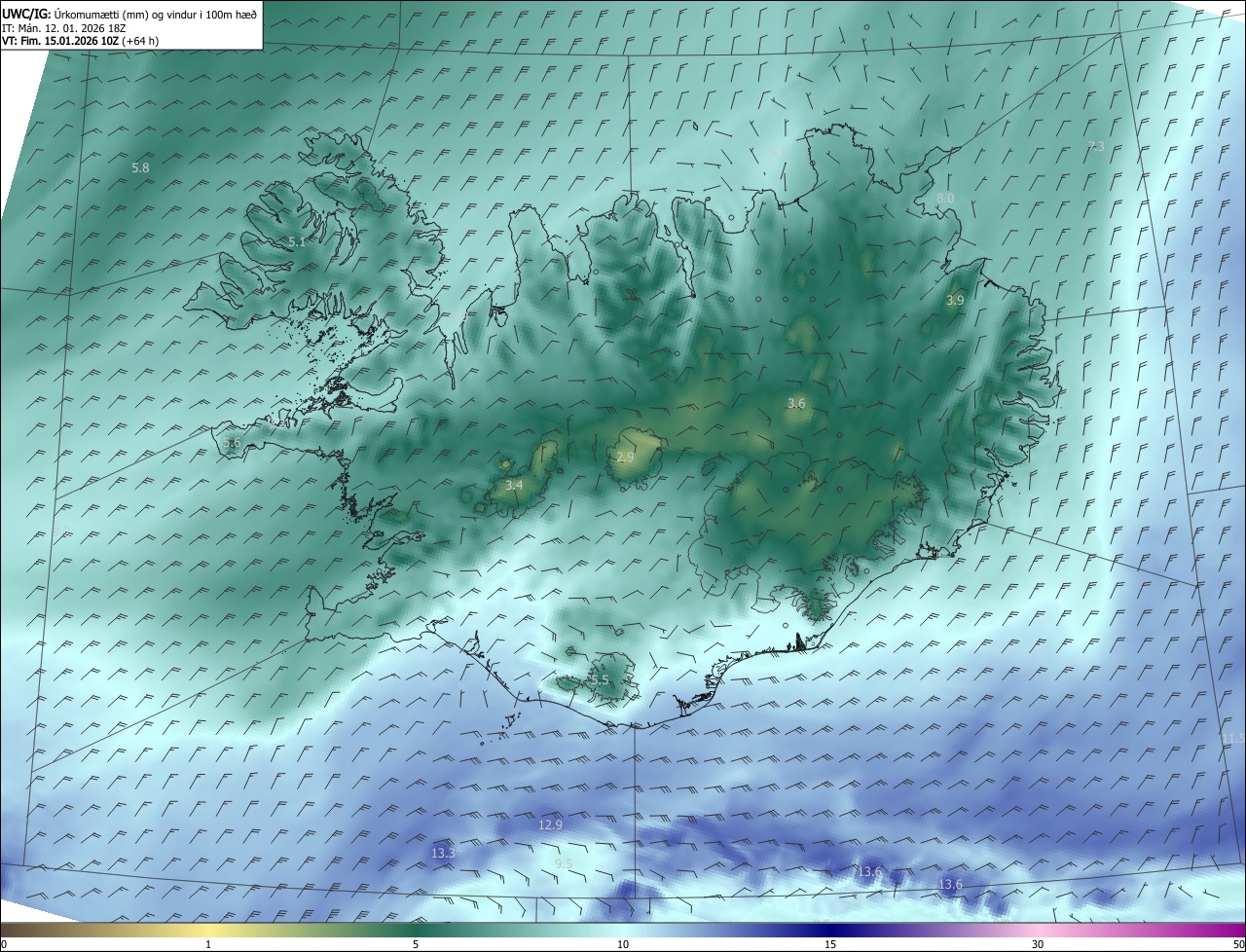
Task: Click the 15 tick on the color scale
Action: pyautogui.click(x=830, y=944)
